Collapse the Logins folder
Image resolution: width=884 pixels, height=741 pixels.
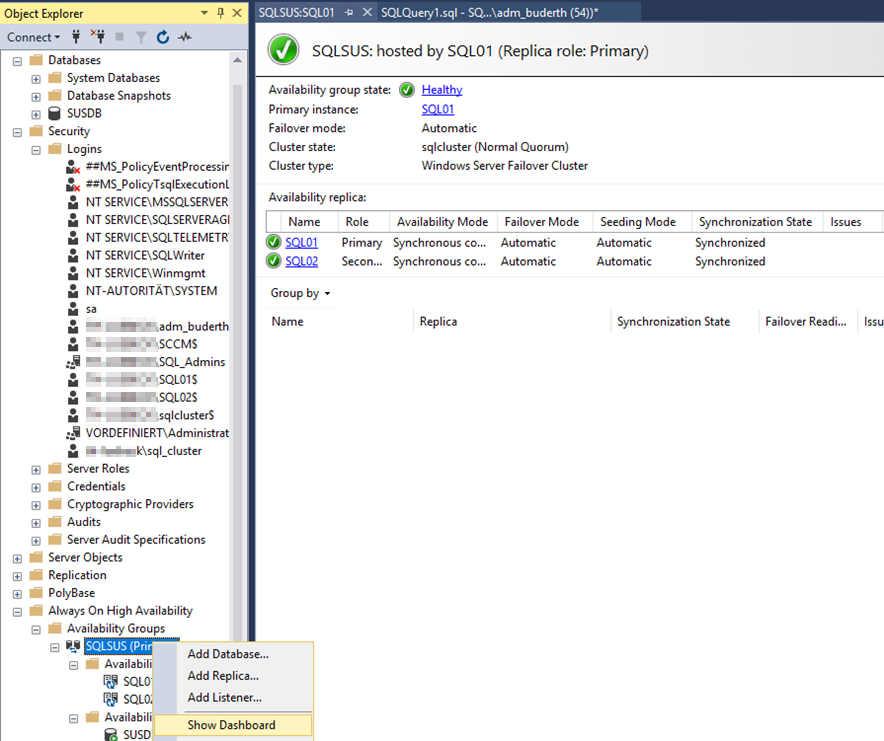[x=36, y=150]
